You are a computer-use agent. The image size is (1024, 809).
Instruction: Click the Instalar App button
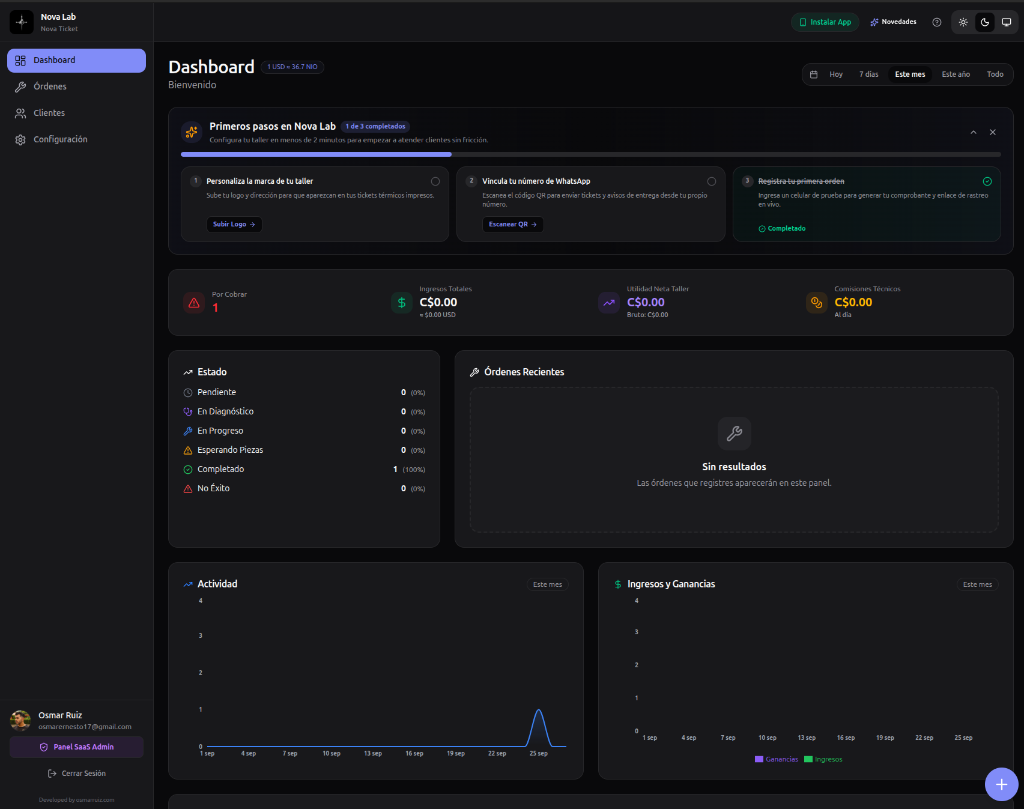coord(825,22)
